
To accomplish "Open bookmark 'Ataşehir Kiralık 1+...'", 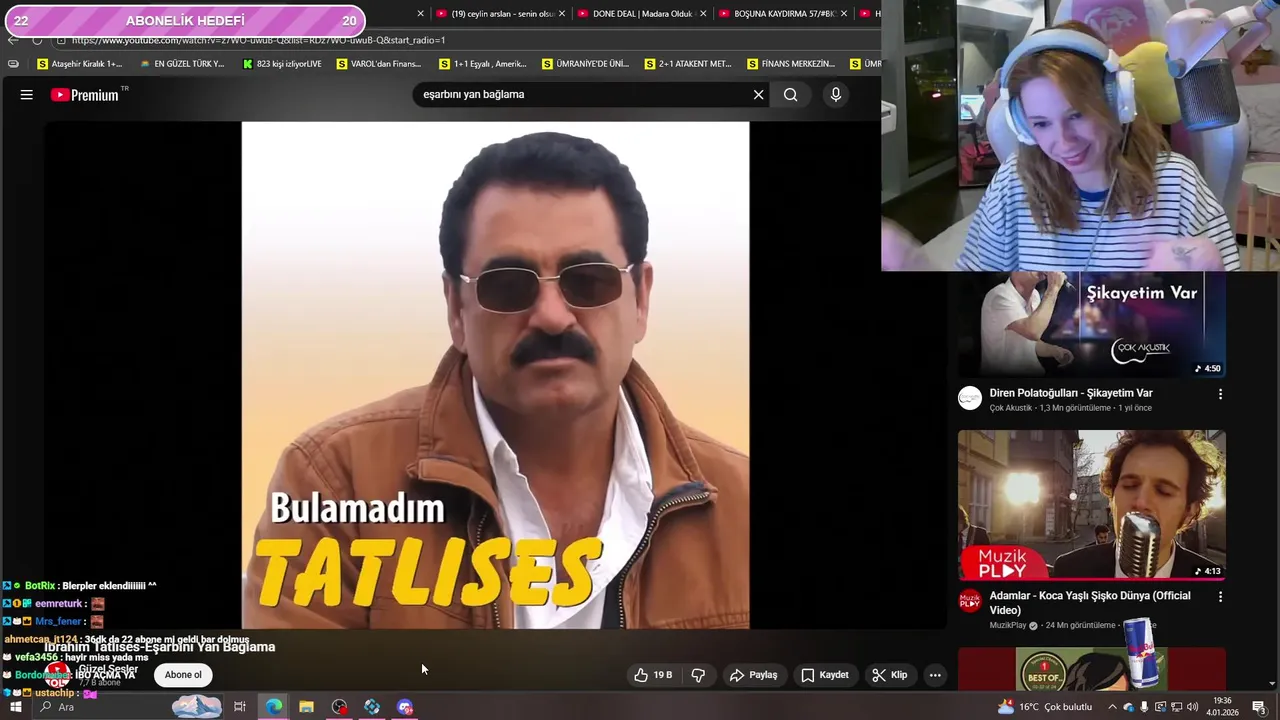I will pos(79,64).
